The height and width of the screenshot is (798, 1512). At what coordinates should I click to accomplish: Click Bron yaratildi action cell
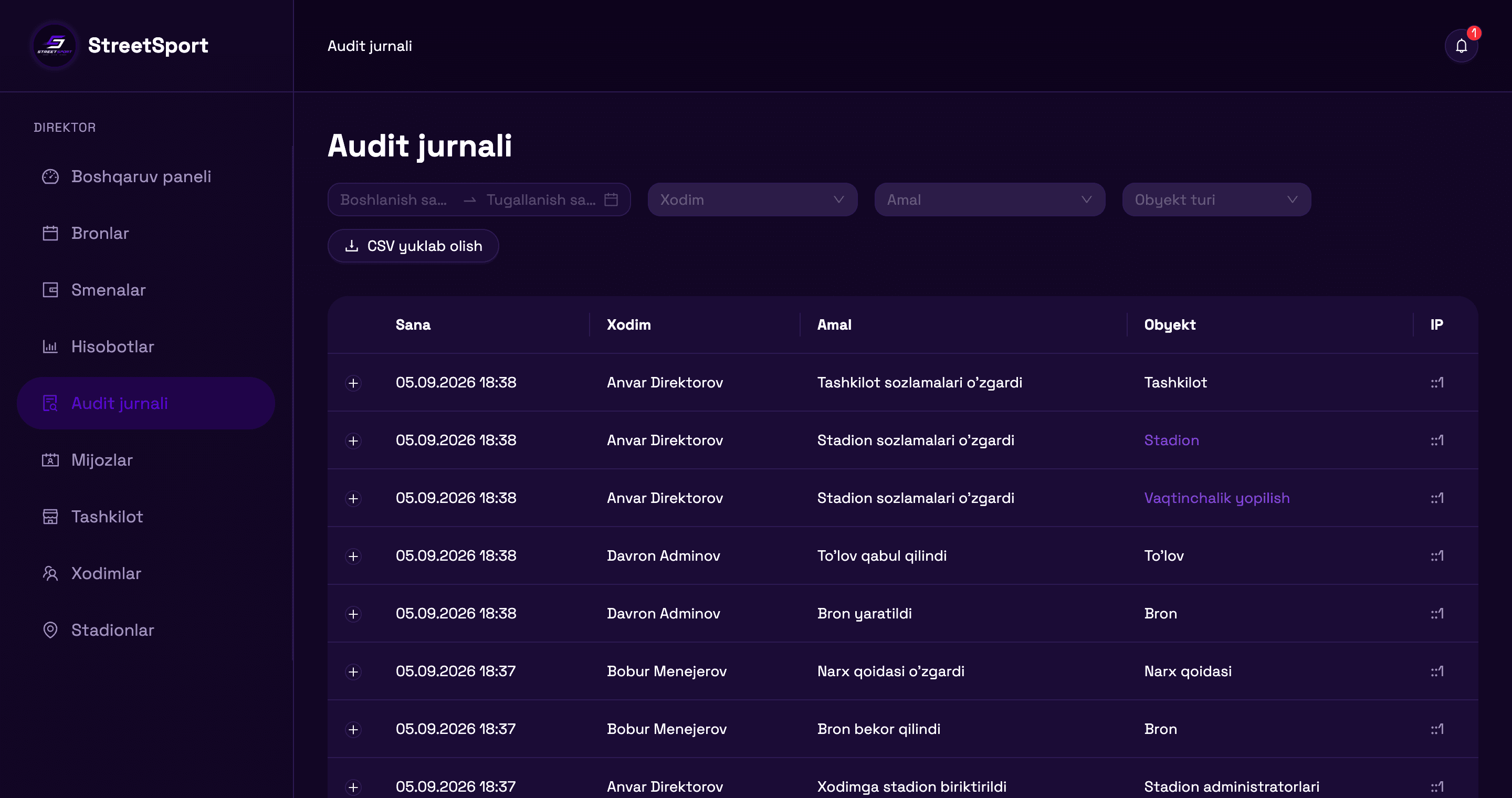coord(865,614)
